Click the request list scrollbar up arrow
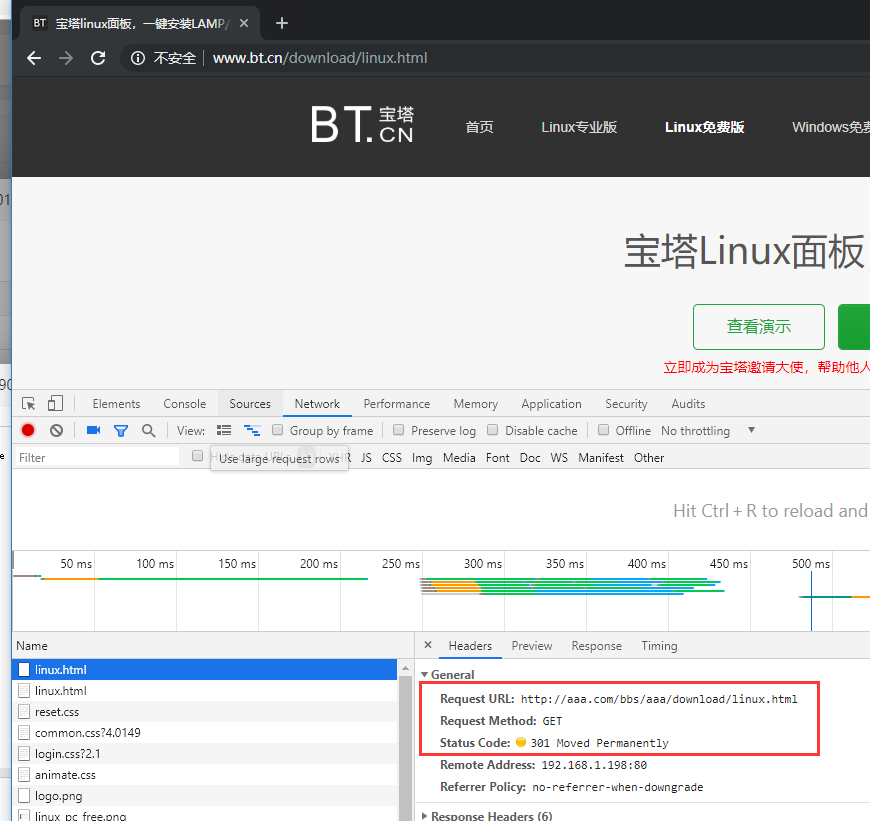Viewport: 870px width, 821px height. click(x=405, y=668)
